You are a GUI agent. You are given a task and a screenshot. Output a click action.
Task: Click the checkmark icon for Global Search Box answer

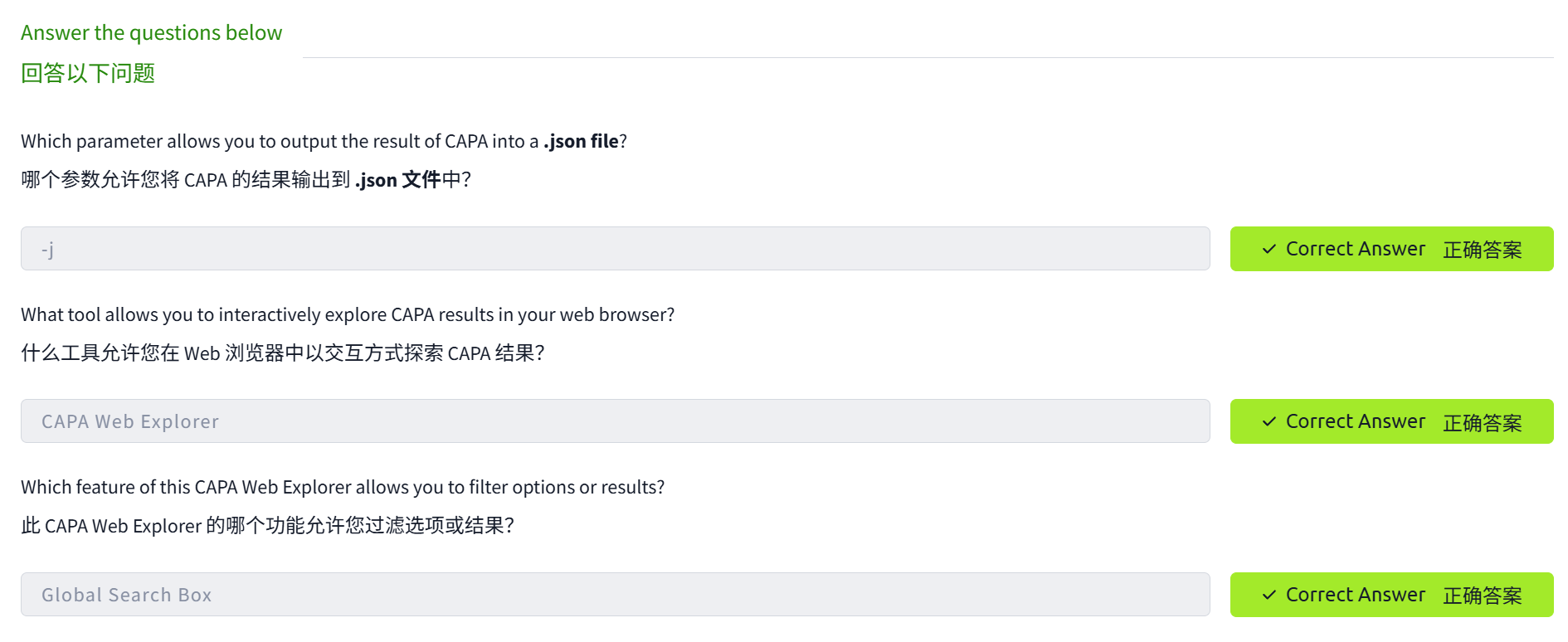[x=1269, y=595]
